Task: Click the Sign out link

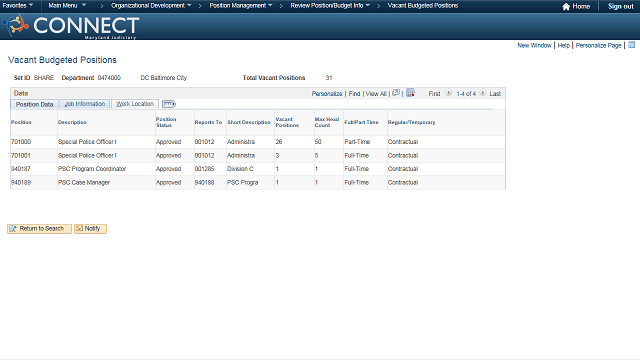Action: click(621, 6)
